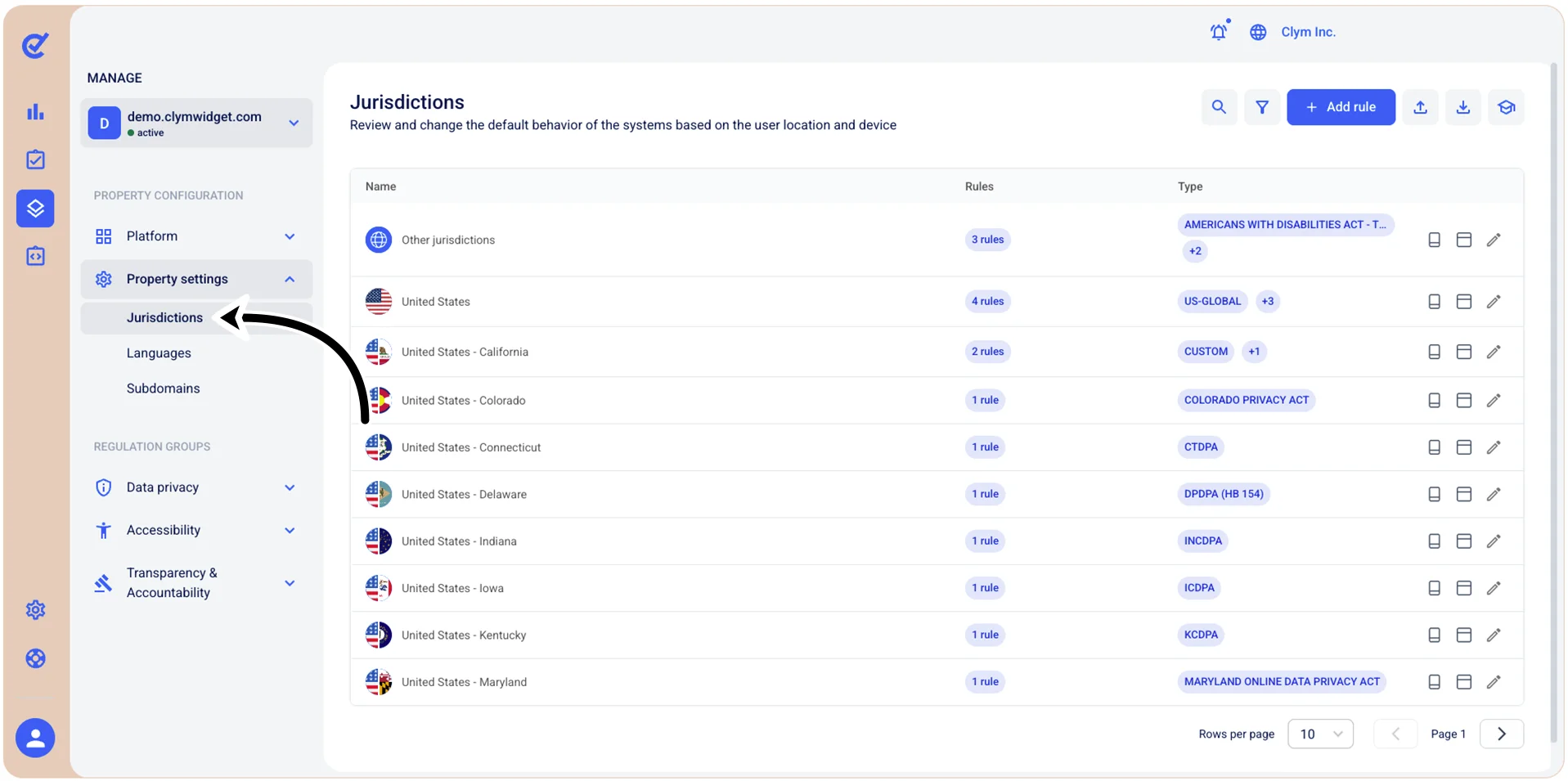Open the Clym Inc. account link

tap(1308, 32)
